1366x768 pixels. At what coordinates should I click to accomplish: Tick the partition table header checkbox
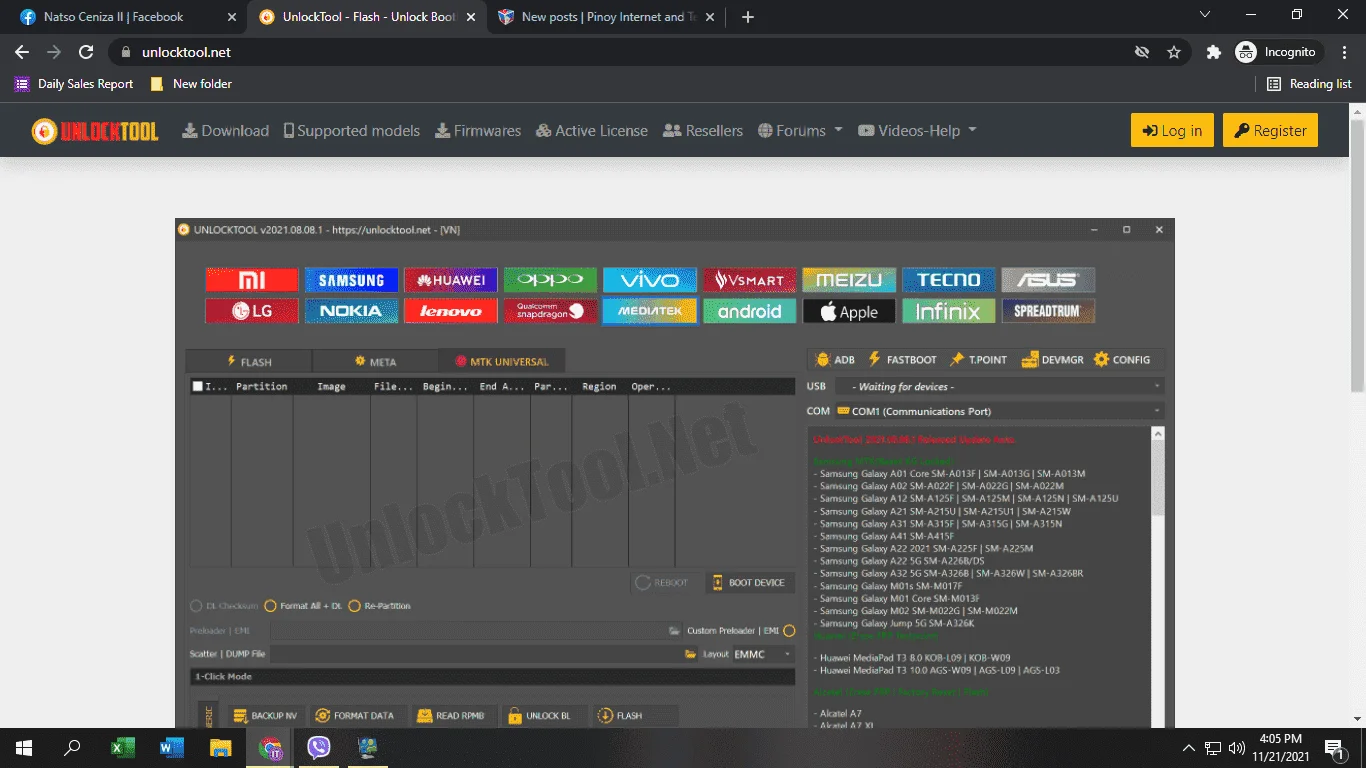point(198,386)
